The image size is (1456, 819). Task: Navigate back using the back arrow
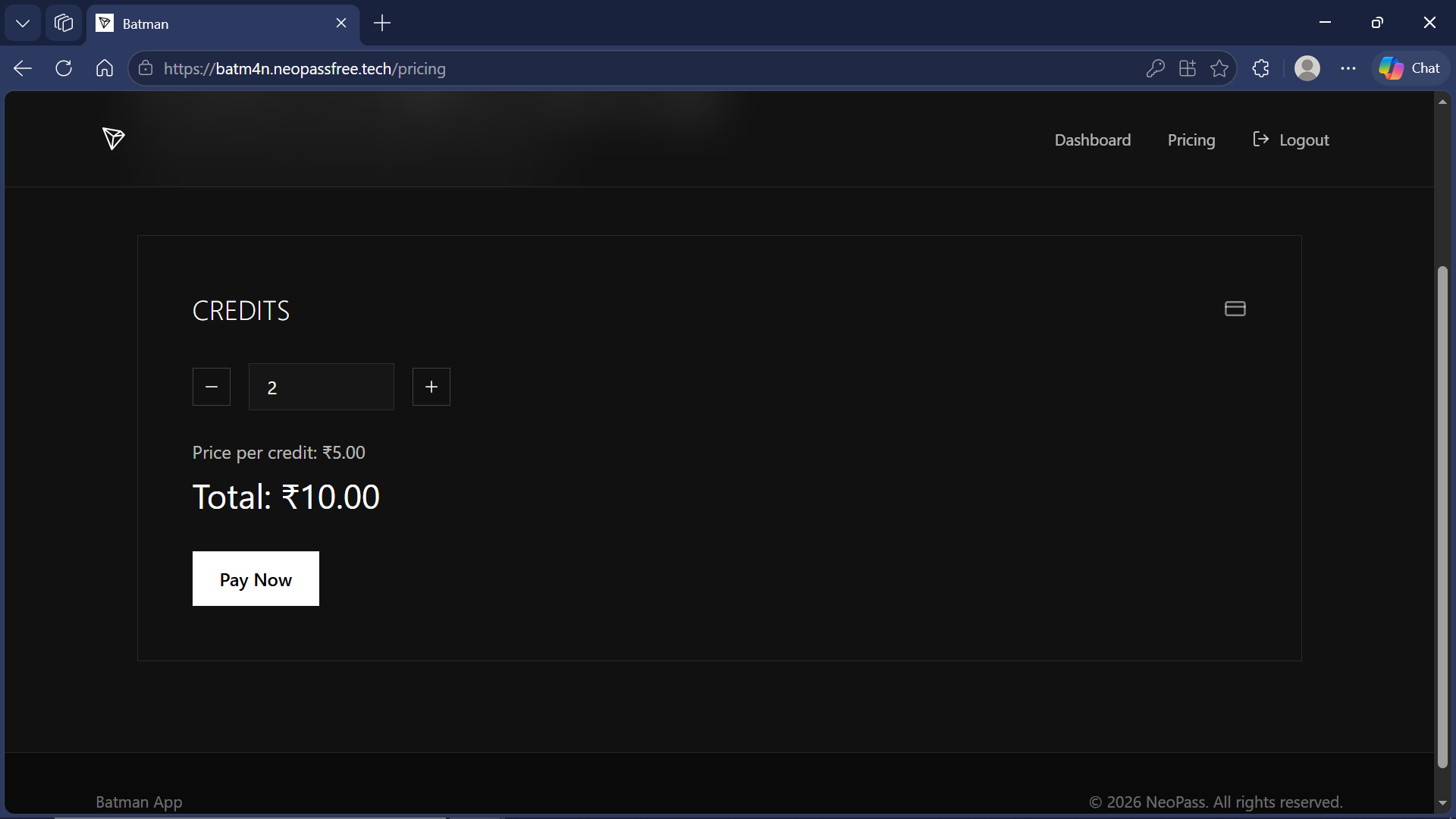(22, 68)
